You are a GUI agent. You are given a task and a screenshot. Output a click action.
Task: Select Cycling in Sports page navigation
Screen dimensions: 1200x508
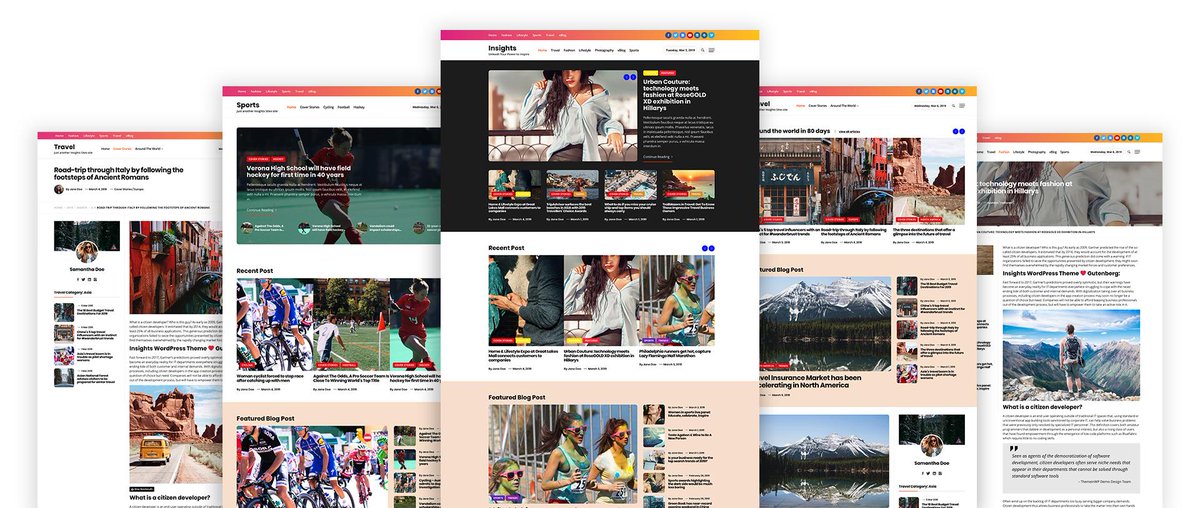[x=328, y=107]
